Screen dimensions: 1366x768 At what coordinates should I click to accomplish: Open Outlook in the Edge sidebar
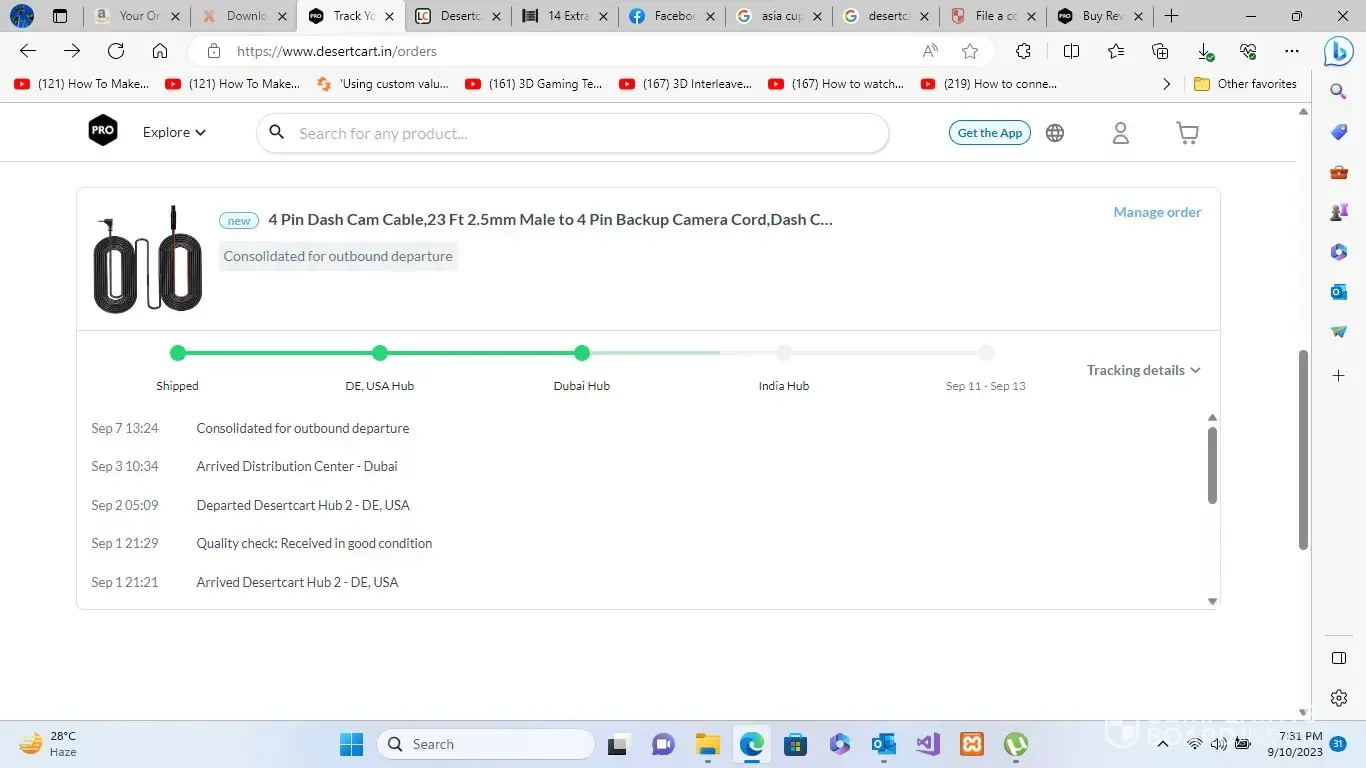[x=1339, y=292]
